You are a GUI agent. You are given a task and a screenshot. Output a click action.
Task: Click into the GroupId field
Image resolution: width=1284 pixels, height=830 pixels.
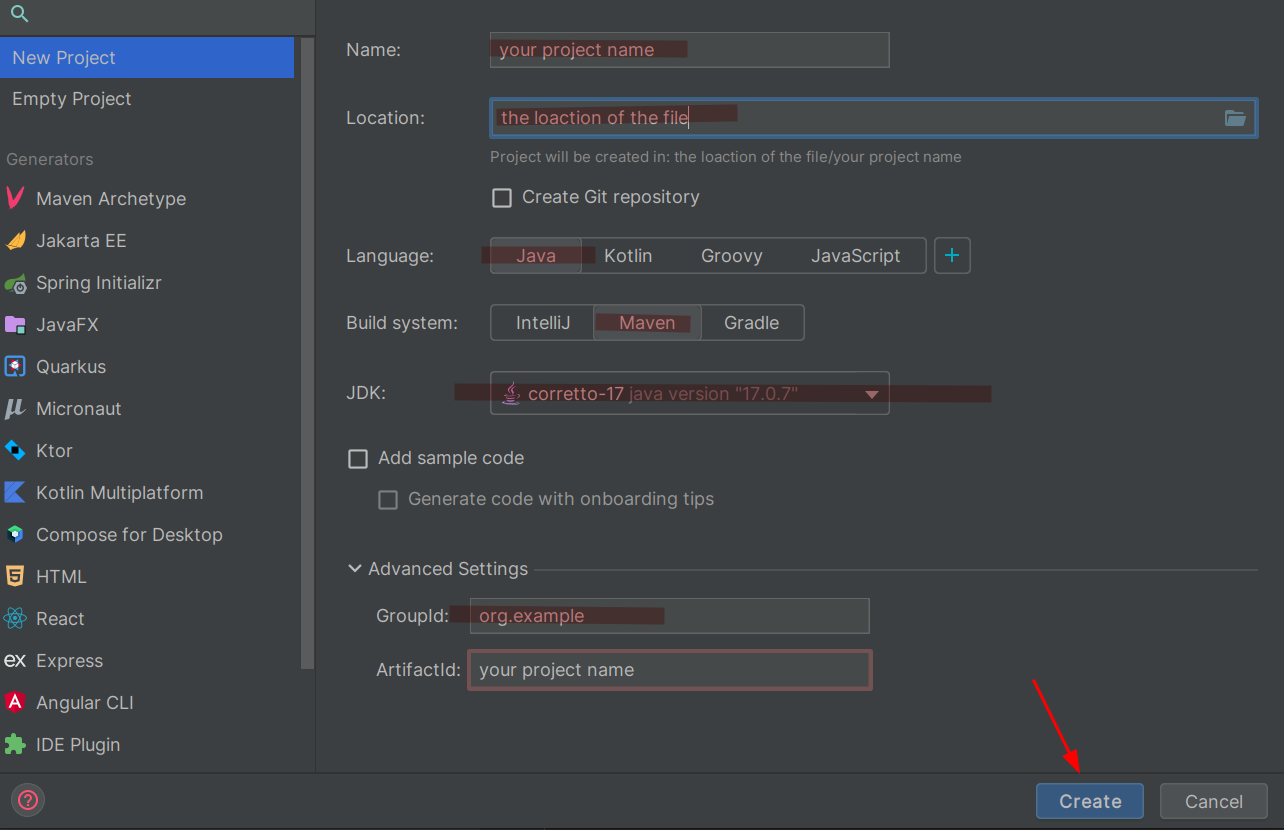pos(669,616)
